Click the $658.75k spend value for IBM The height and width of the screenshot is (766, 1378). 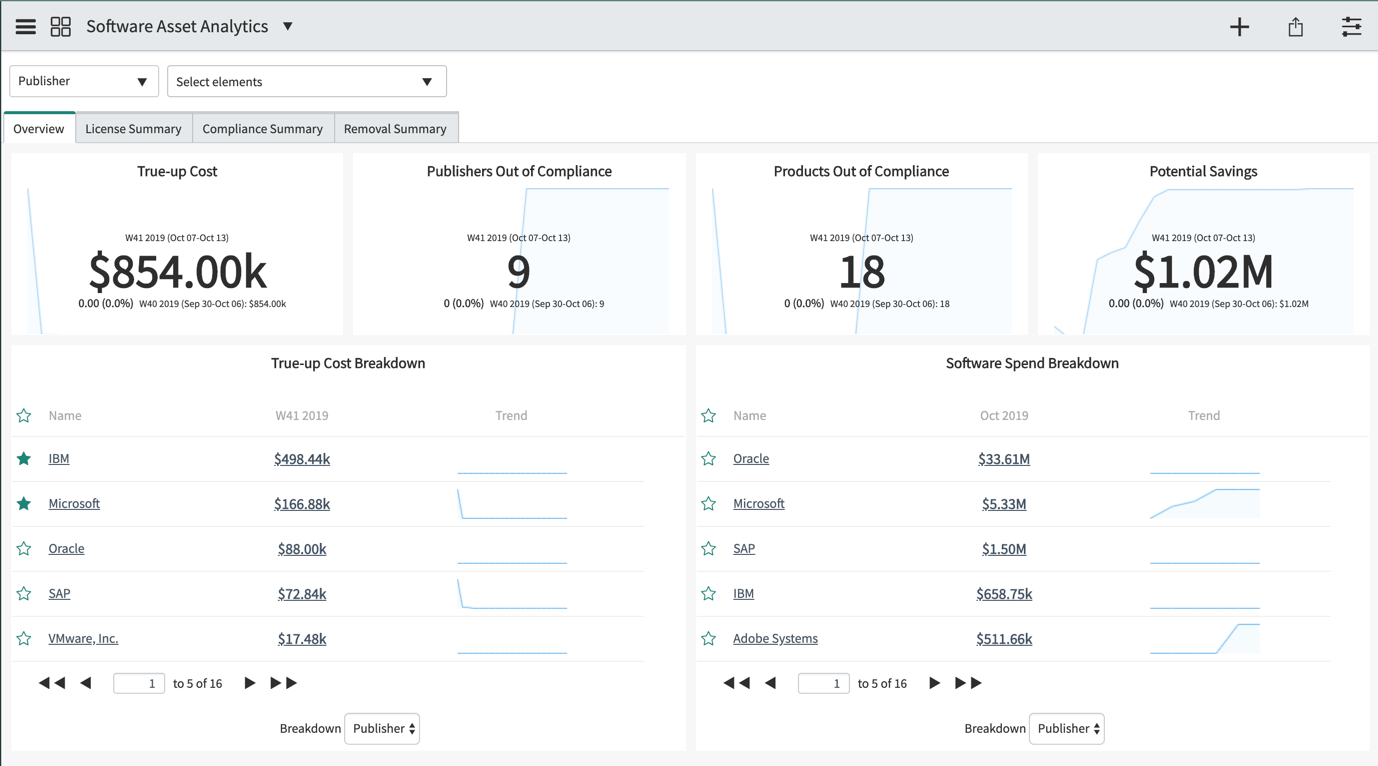point(1004,594)
